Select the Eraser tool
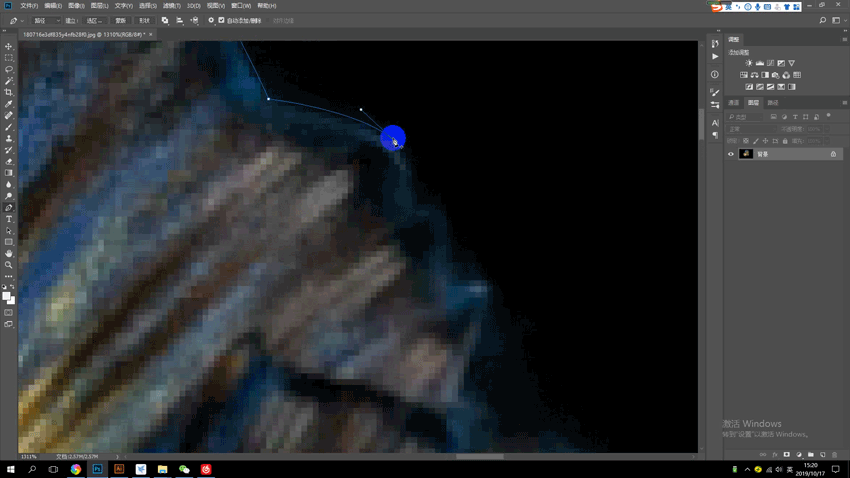 (x=9, y=162)
